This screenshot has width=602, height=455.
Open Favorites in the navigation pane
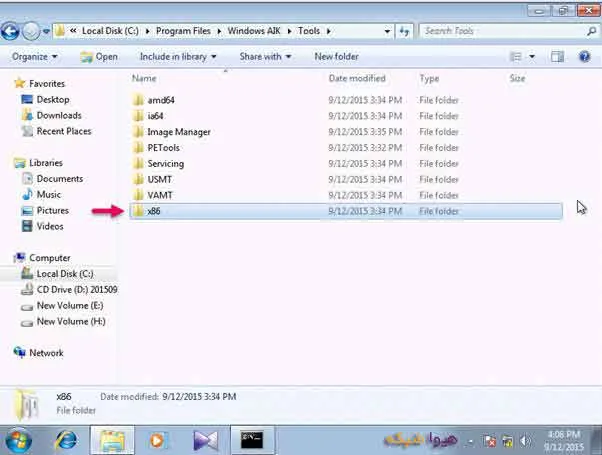click(x=46, y=84)
